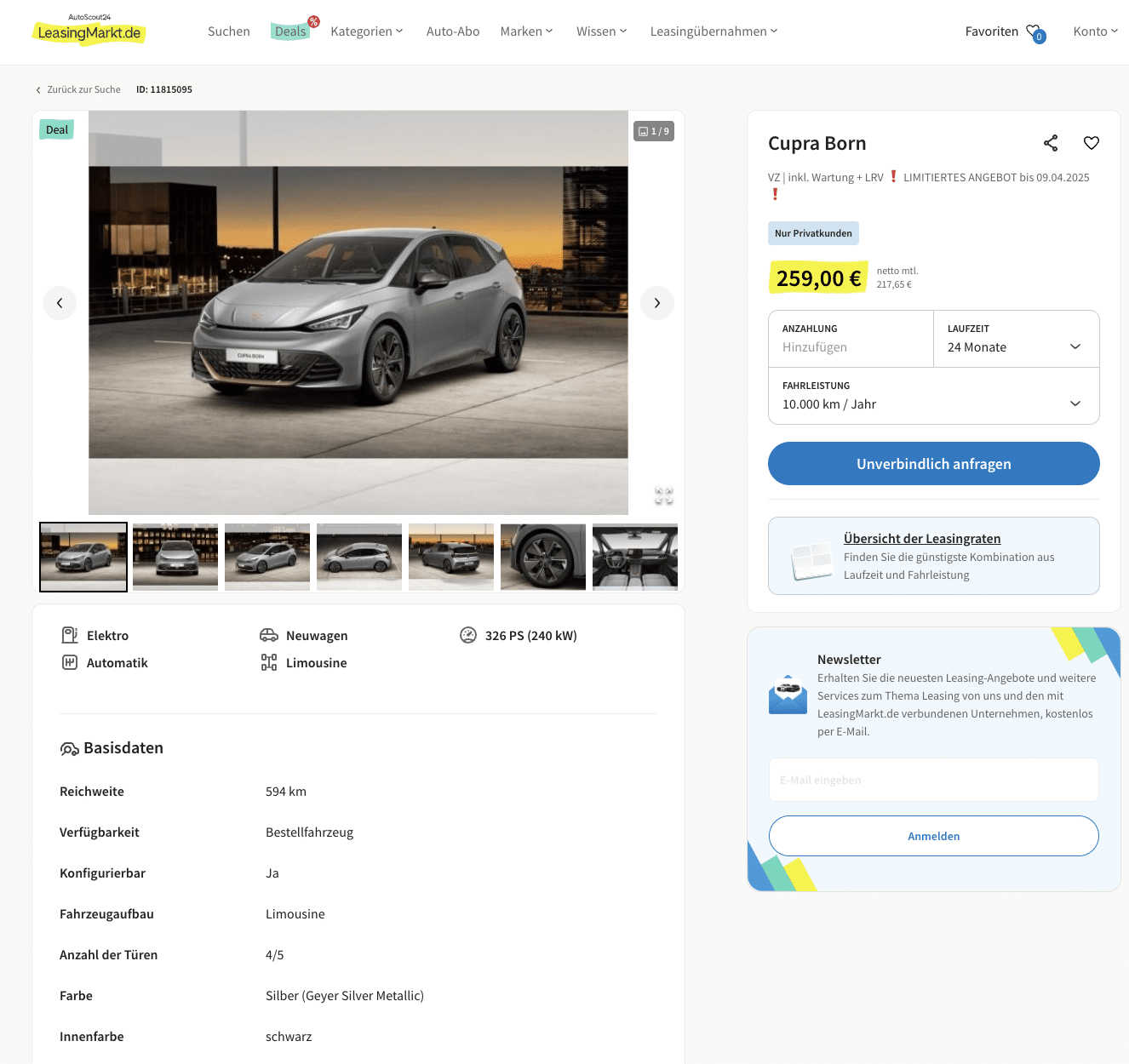Click the 1/9 image counter badge
Image resolution: width=1129 pixels, height=1064 pixels.
pos(654,131)
